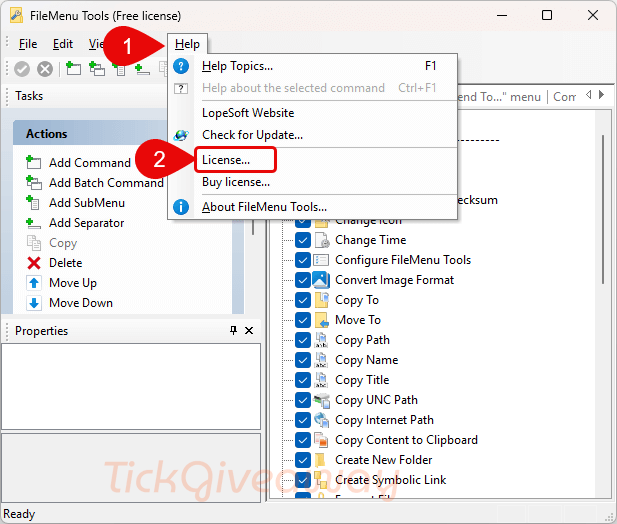Click the Copy Internet Path globe icon
This screenshot has height=524, width=617.
pyautogui.click(x=321, y=420)
